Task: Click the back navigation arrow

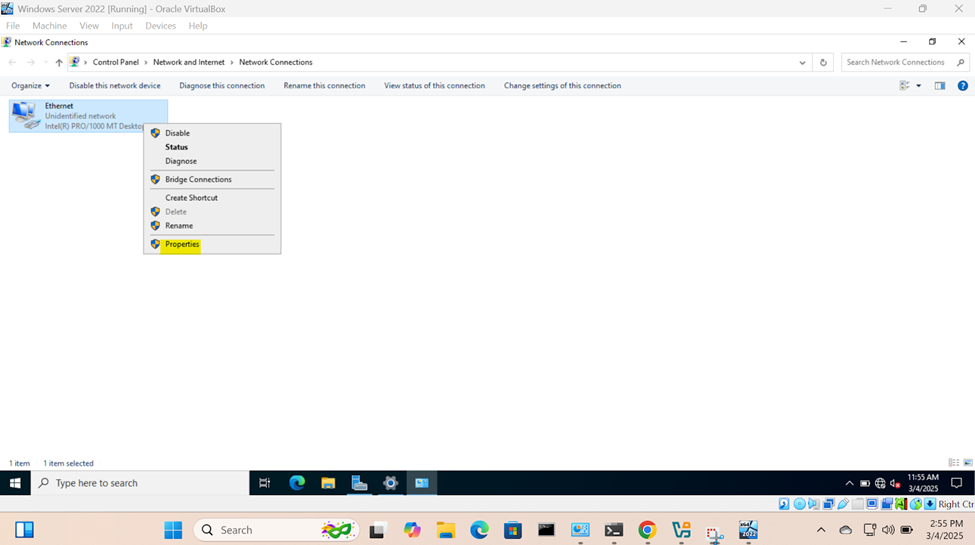Action: click(x=12, y=62)
